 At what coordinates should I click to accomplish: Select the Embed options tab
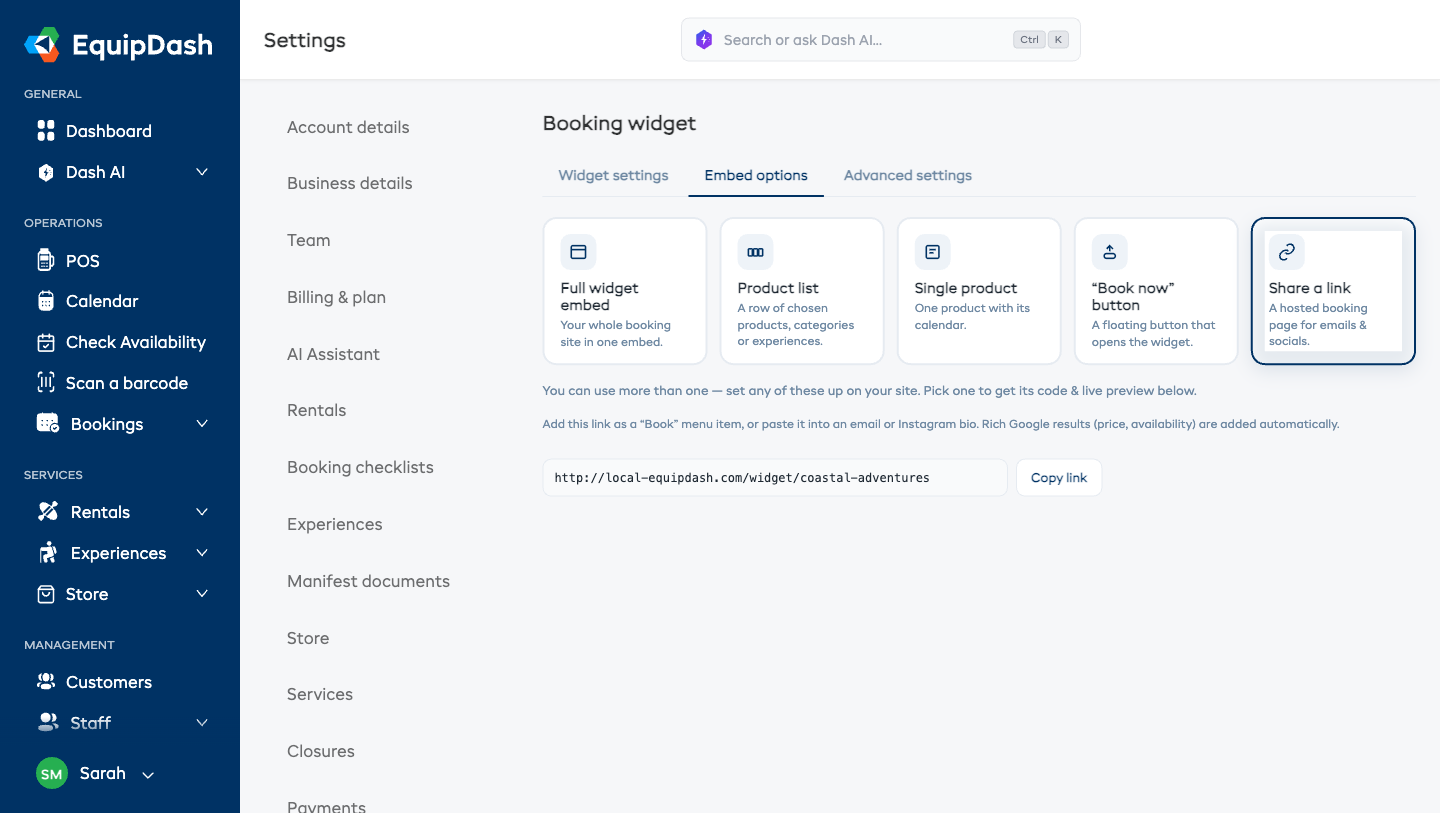(756, 175)
